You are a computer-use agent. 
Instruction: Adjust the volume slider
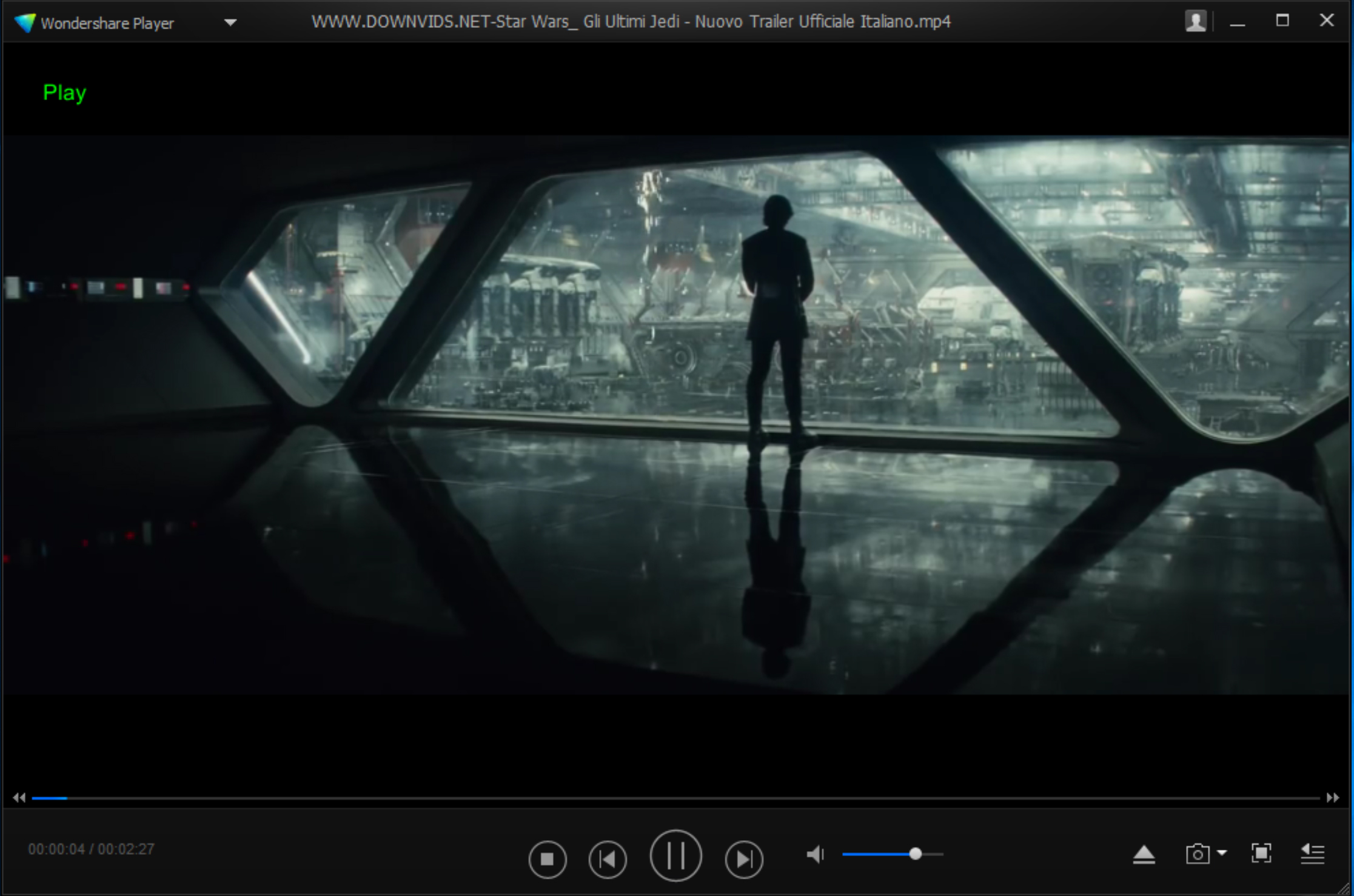point(916,854)
